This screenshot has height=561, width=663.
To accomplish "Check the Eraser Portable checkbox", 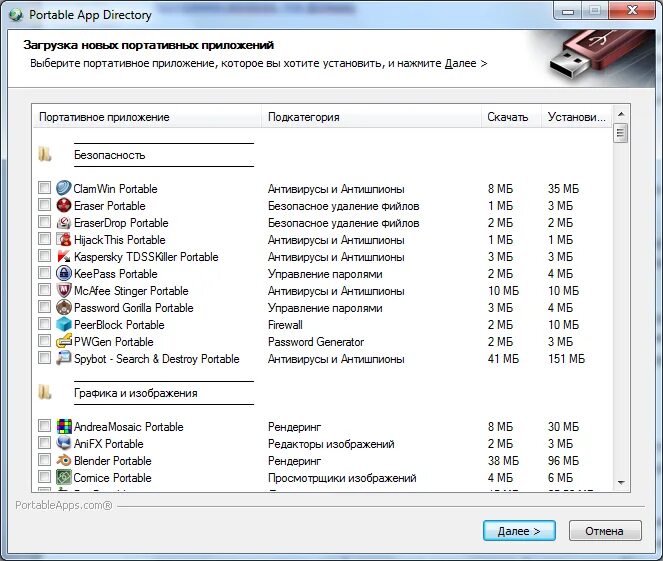I will 44,205.
